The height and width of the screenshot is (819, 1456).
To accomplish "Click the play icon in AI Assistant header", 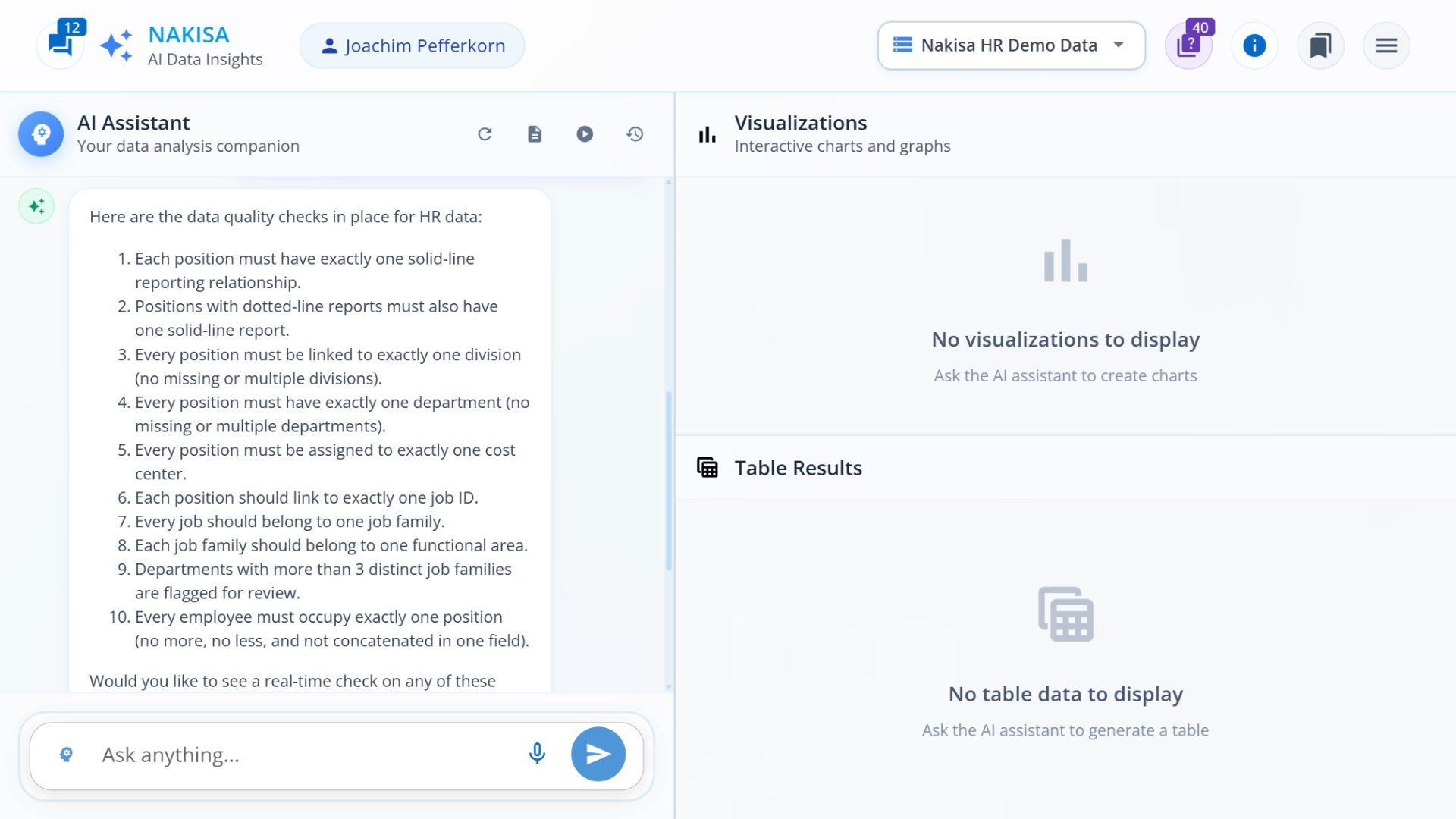I will [x=585, y=133].
